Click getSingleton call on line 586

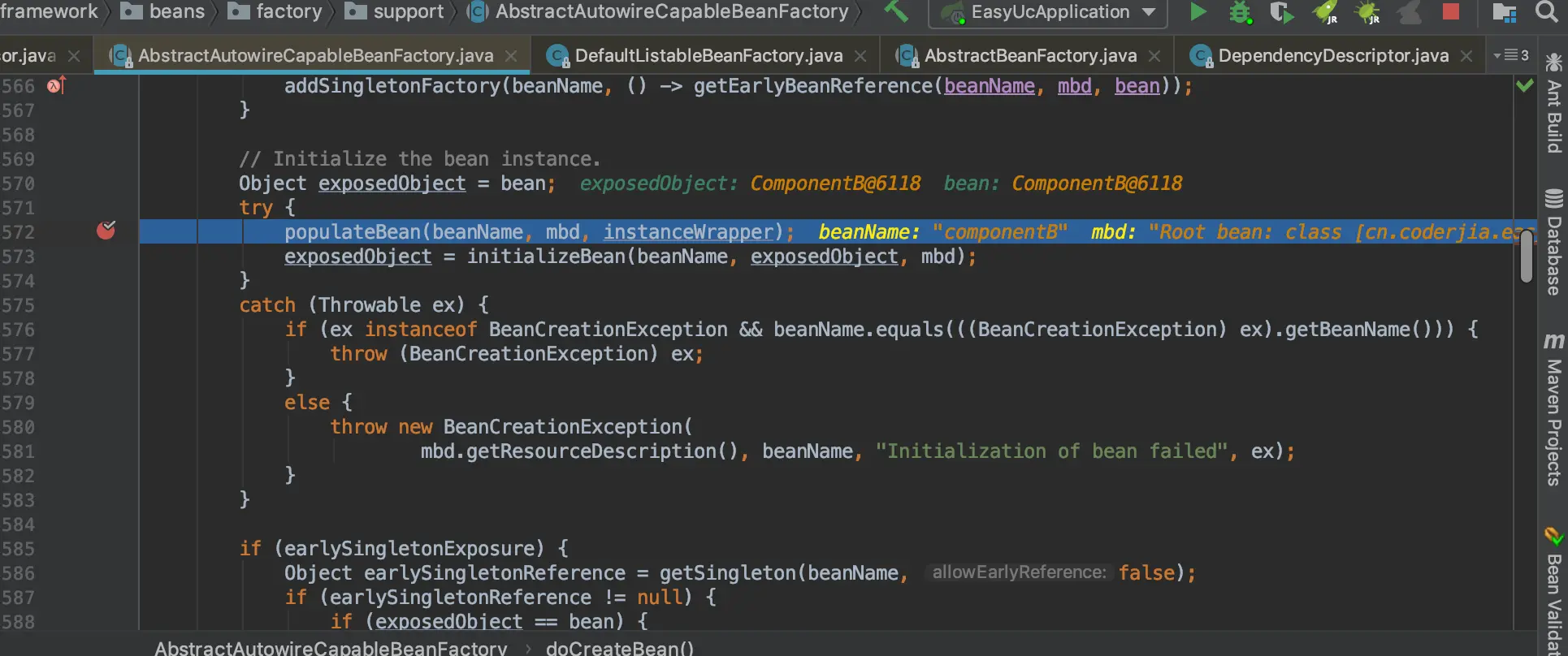(x=728, y=573)
